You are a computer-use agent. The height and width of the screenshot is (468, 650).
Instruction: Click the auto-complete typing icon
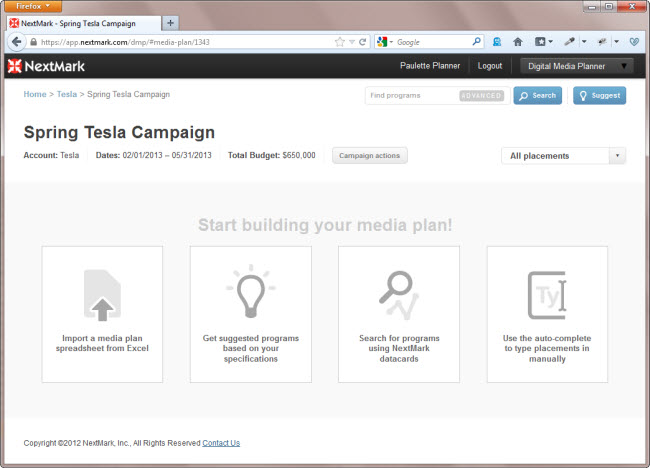click(x=547, y=295)
